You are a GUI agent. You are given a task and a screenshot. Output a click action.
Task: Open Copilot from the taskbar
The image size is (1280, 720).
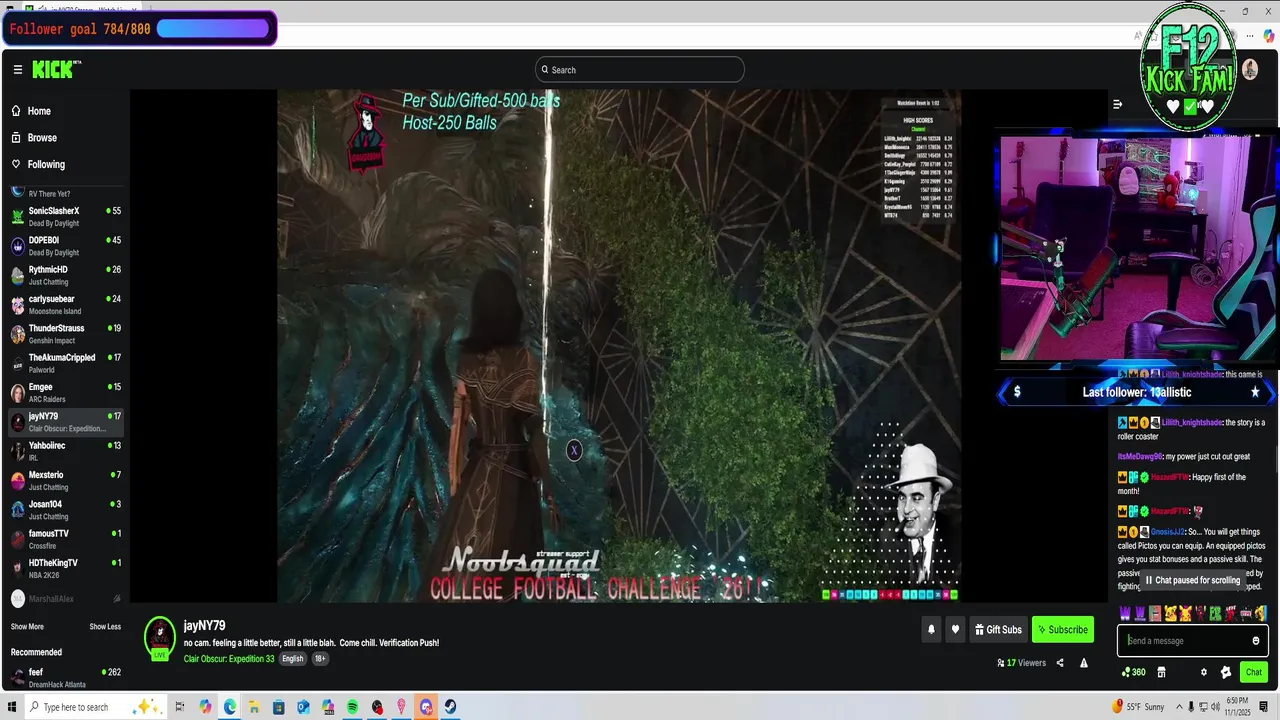tap(205, 707)
